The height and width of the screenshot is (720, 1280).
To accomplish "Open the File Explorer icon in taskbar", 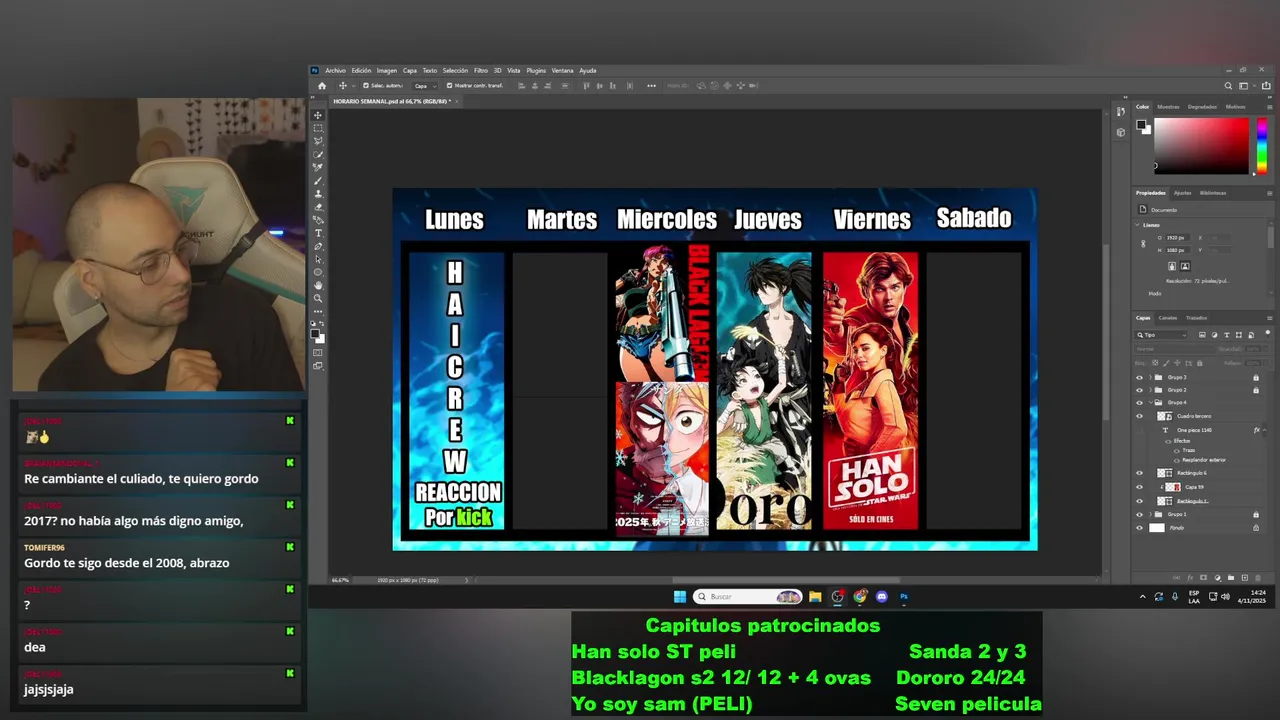I will point(815,596).
